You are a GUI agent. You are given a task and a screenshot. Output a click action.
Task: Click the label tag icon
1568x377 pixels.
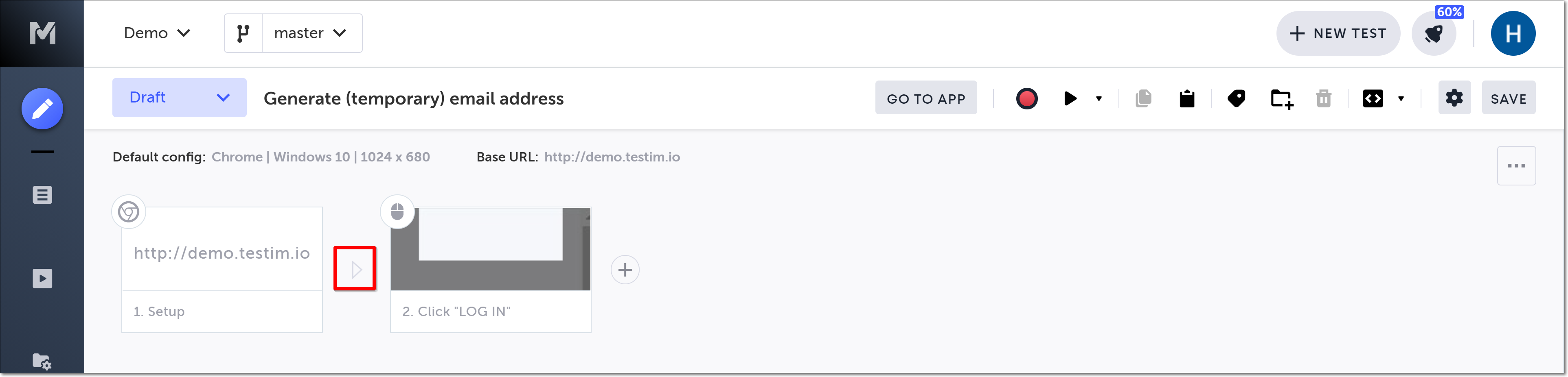click(1236, 98)
